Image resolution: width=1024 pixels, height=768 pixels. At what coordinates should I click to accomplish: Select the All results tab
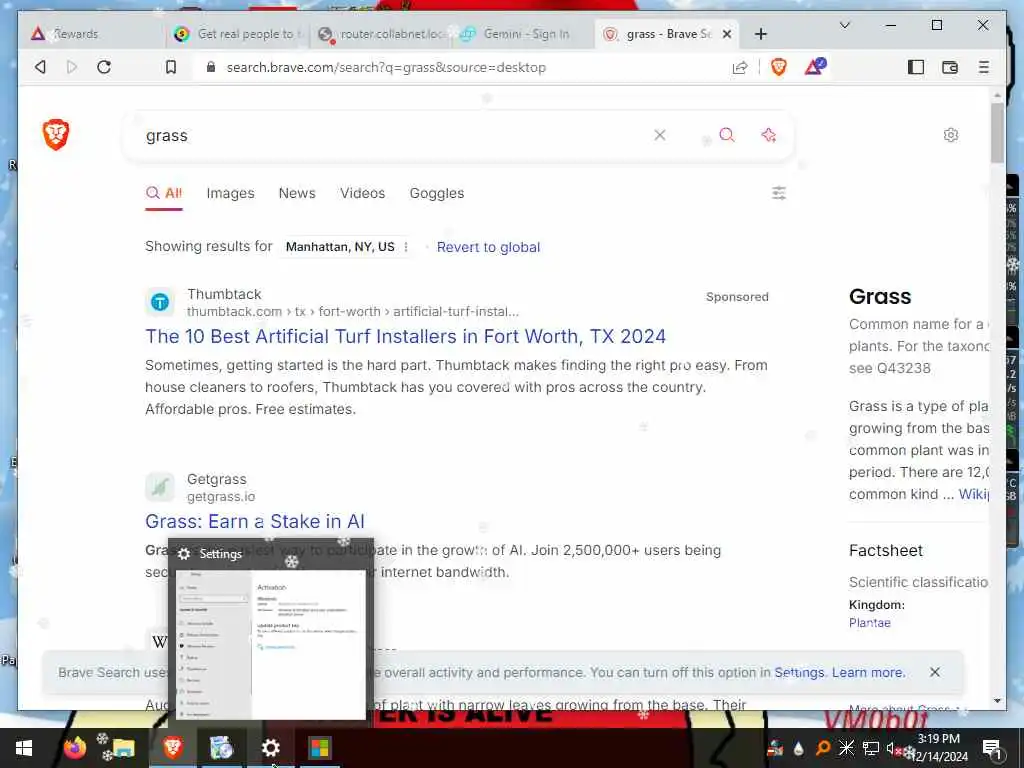click(164, 193)
